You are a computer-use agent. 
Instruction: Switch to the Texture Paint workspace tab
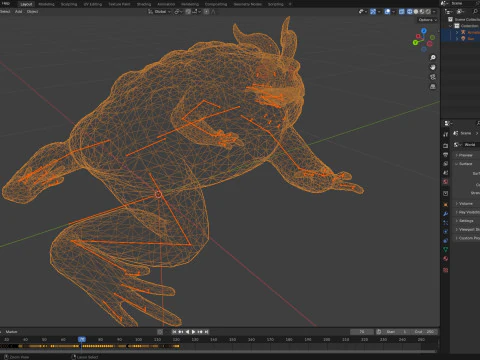coord(119,4)
